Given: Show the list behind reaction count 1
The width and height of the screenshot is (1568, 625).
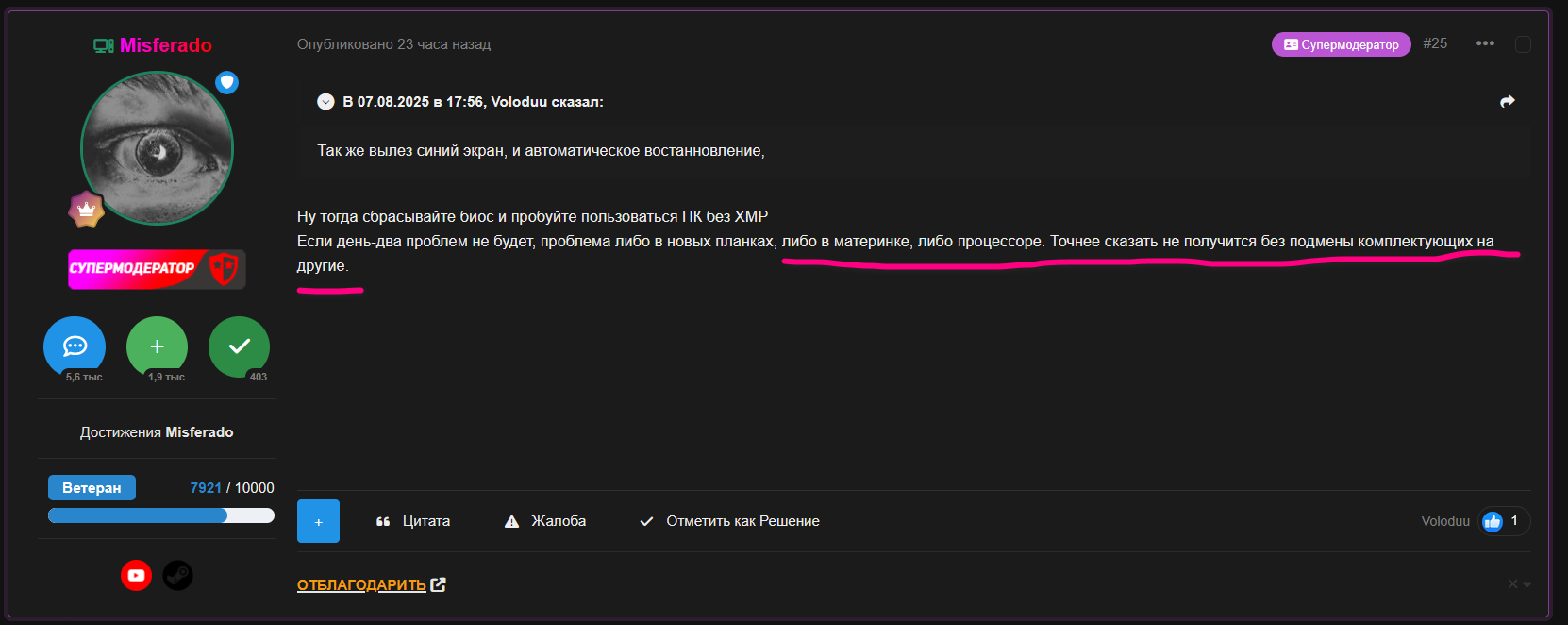Looking at the screenshot, I should [1514, 520].
